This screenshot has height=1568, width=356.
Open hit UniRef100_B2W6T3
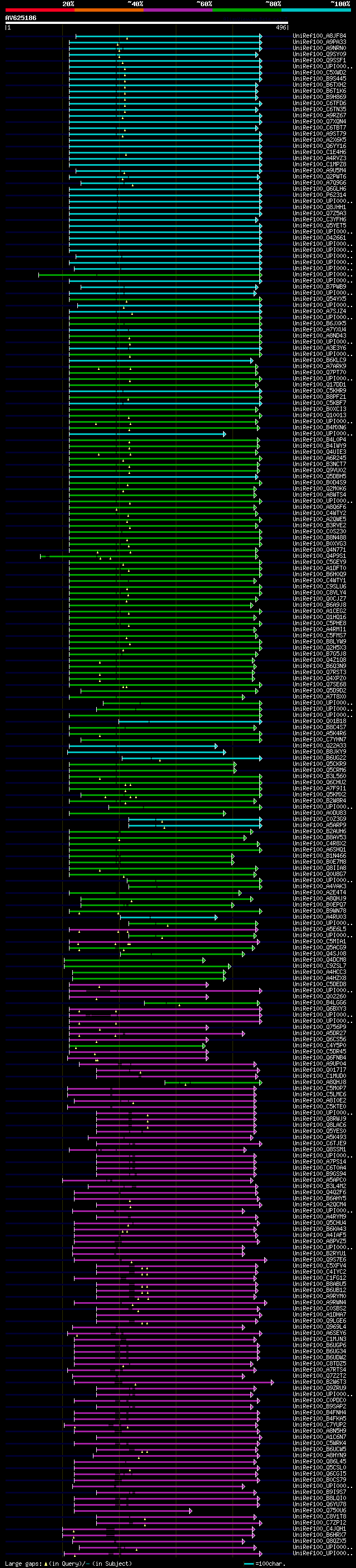tap(319, 1382)
